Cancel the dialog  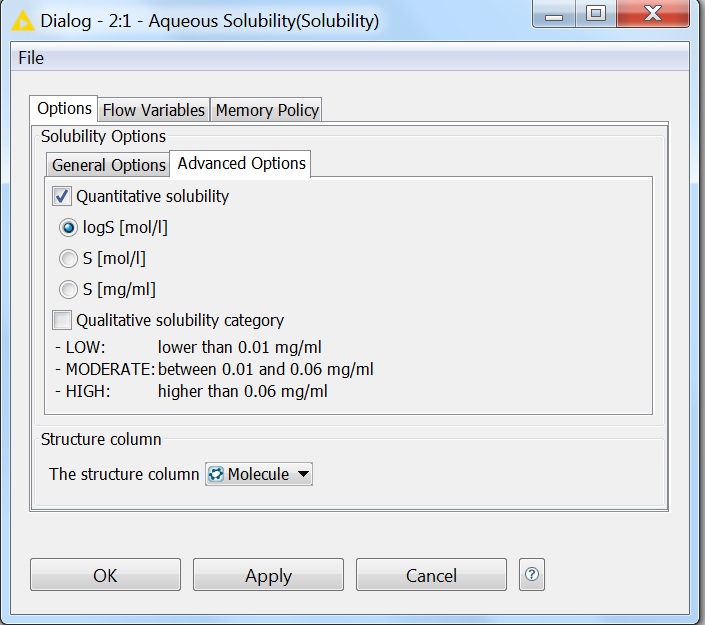pyautogui.click(x=431, y=575)
